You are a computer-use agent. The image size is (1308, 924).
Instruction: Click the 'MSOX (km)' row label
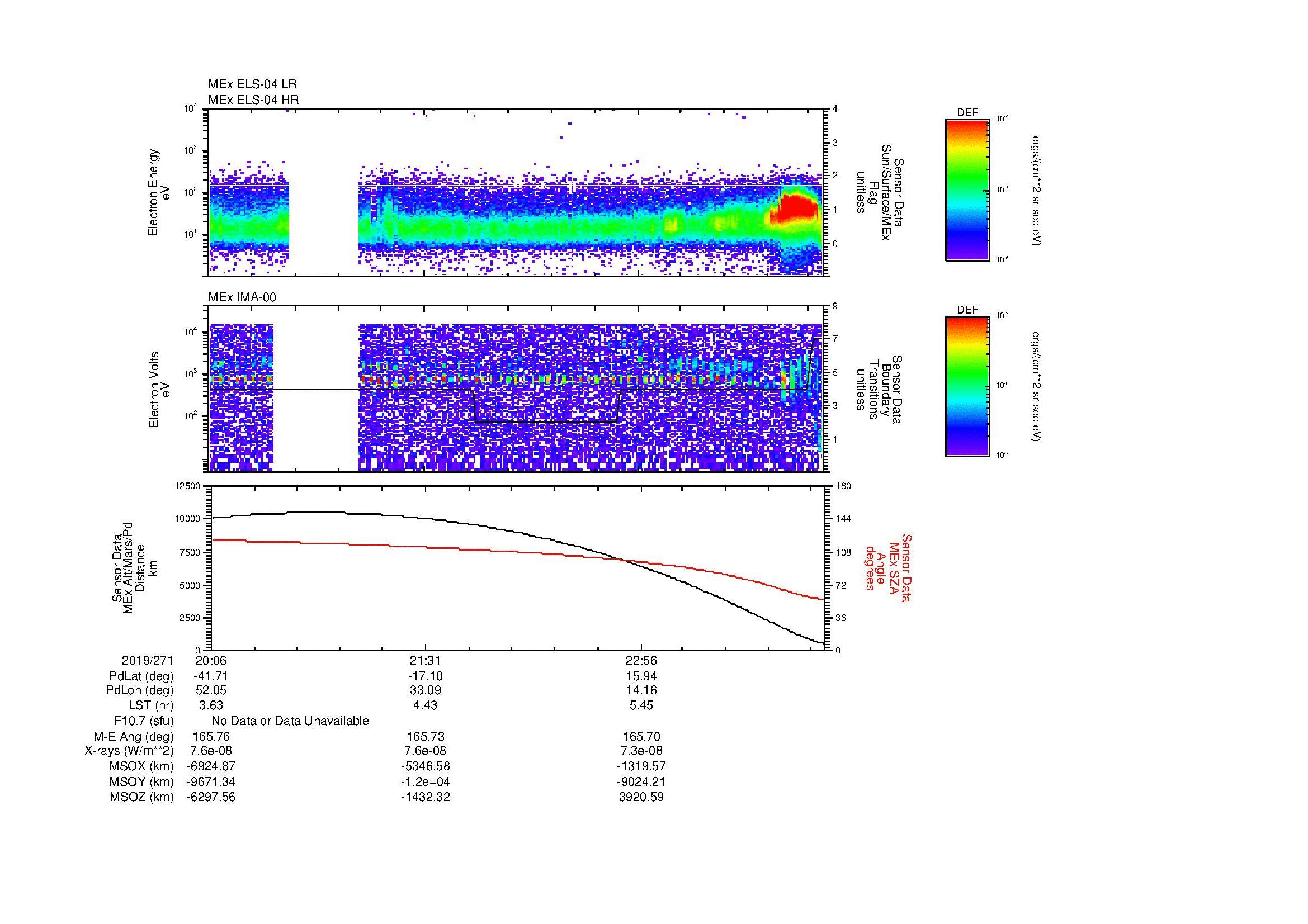(x=141, y=766)
